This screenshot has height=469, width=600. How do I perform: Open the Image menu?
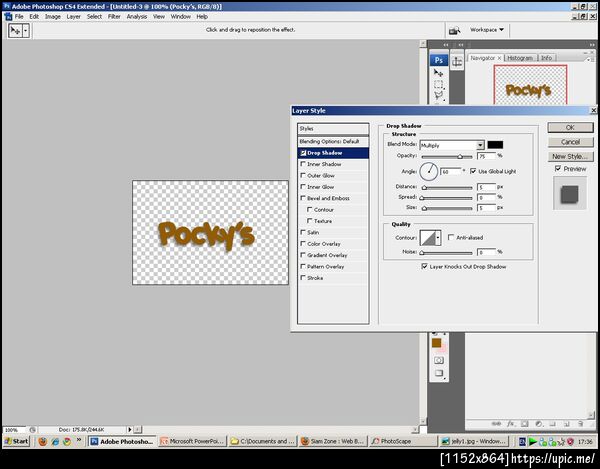(53, 16)
